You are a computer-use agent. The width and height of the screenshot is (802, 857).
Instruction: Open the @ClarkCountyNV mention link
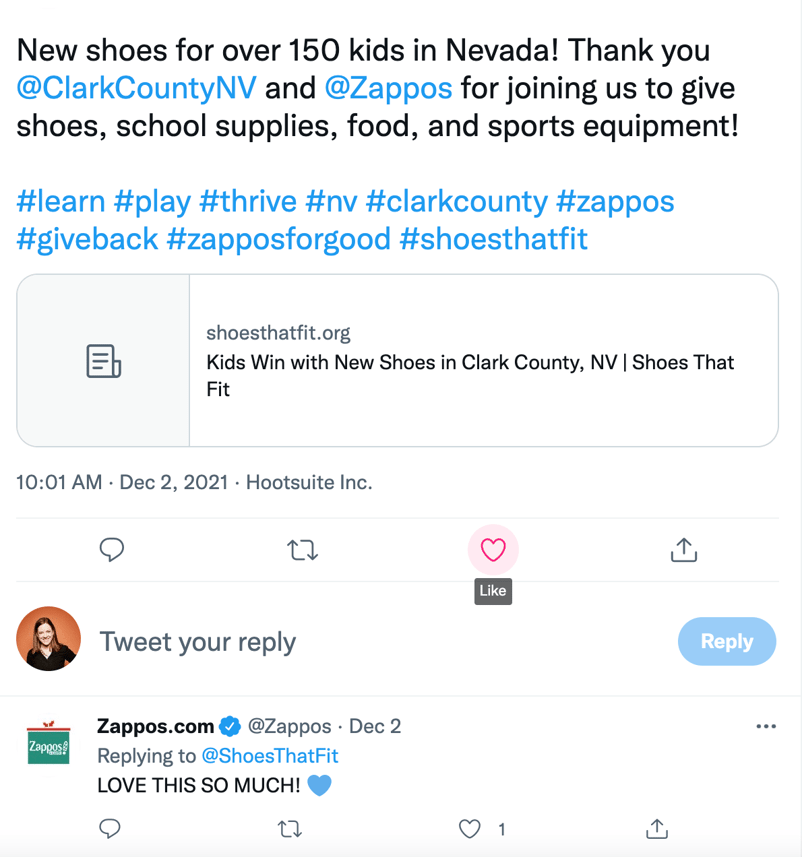pyautogui.click(x=137, y=88)
